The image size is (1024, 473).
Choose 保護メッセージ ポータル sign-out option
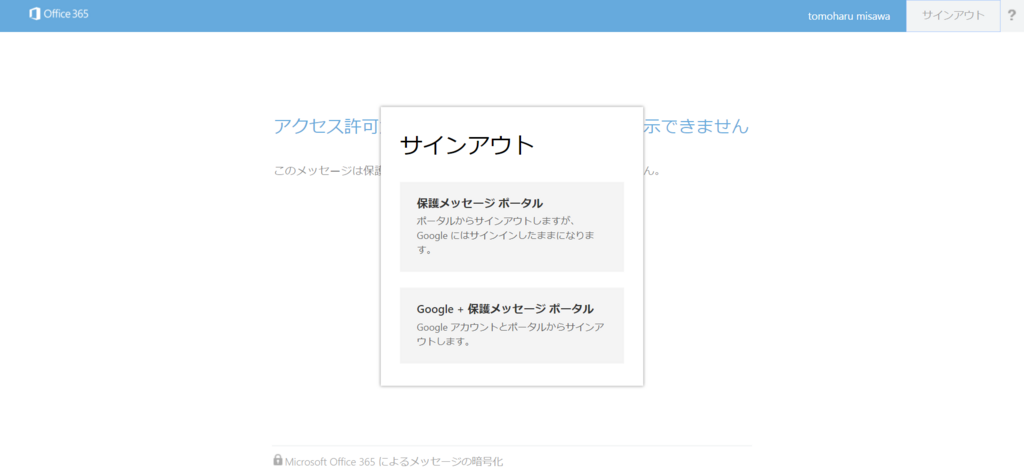[512, 227]
